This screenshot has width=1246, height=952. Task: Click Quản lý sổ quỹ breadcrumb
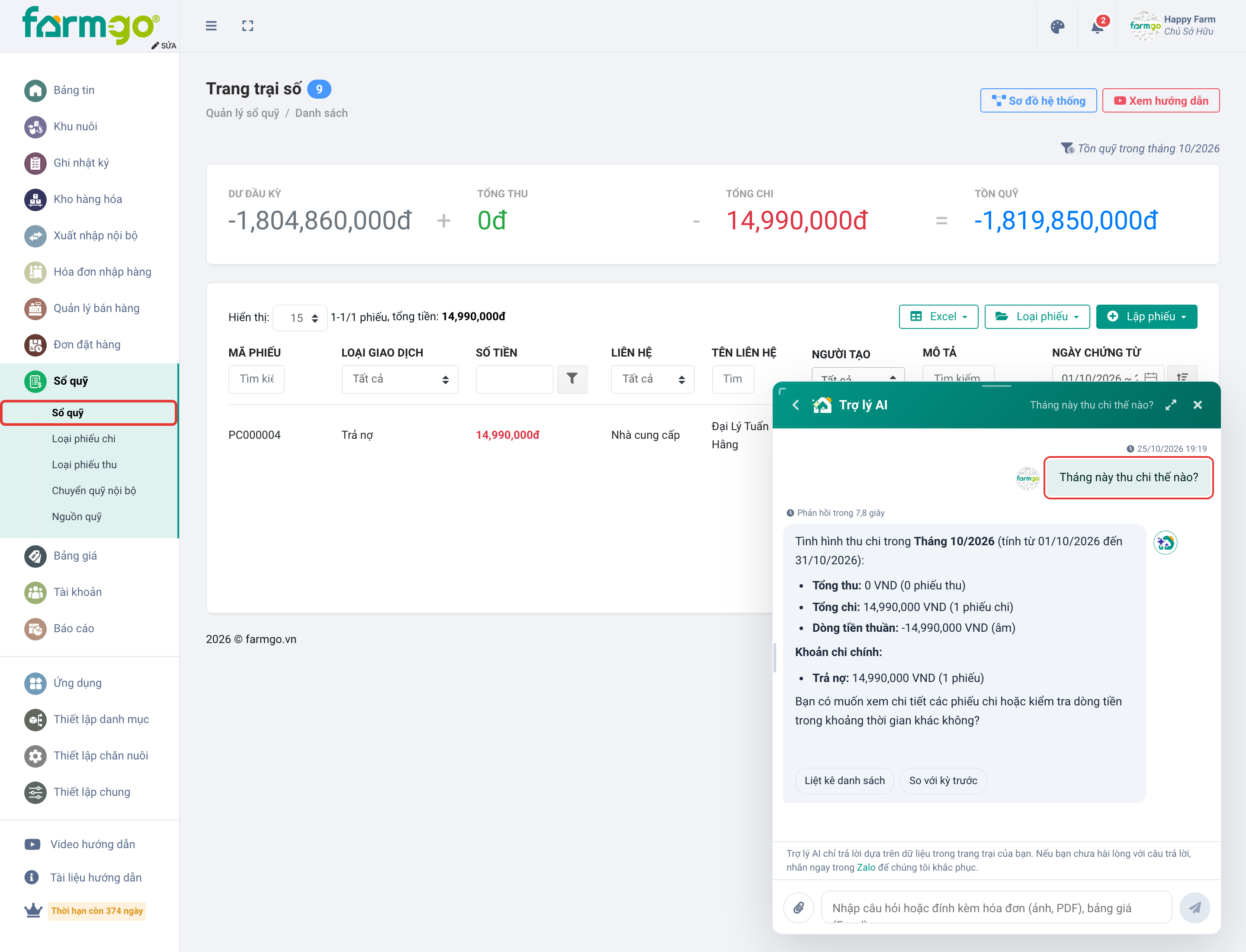243,113
